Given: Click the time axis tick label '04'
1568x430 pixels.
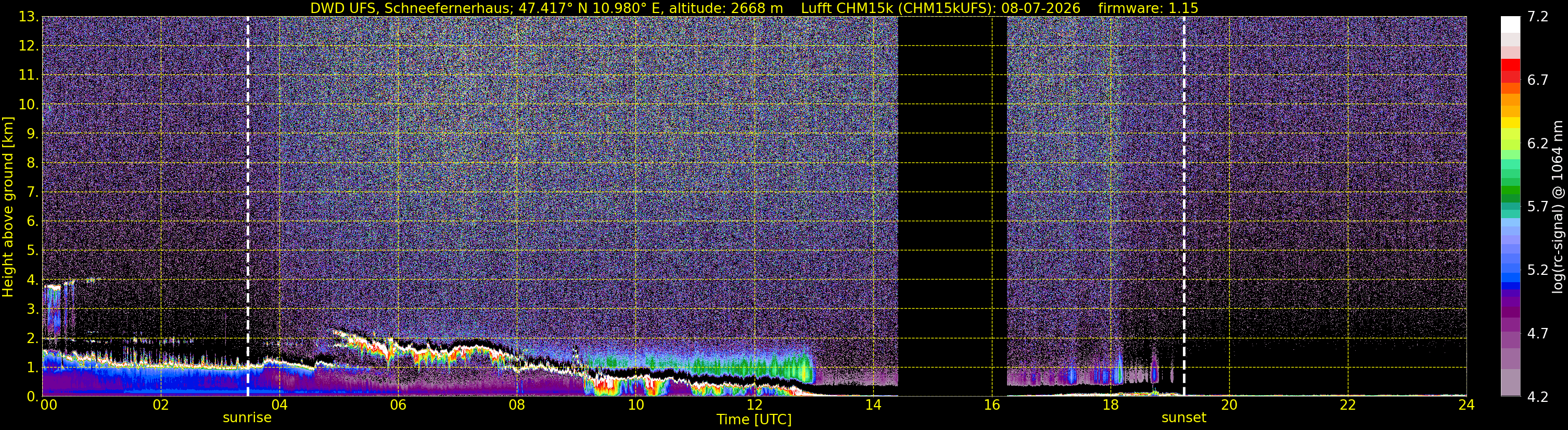Looking at the screenshot, I should point(279,405).
